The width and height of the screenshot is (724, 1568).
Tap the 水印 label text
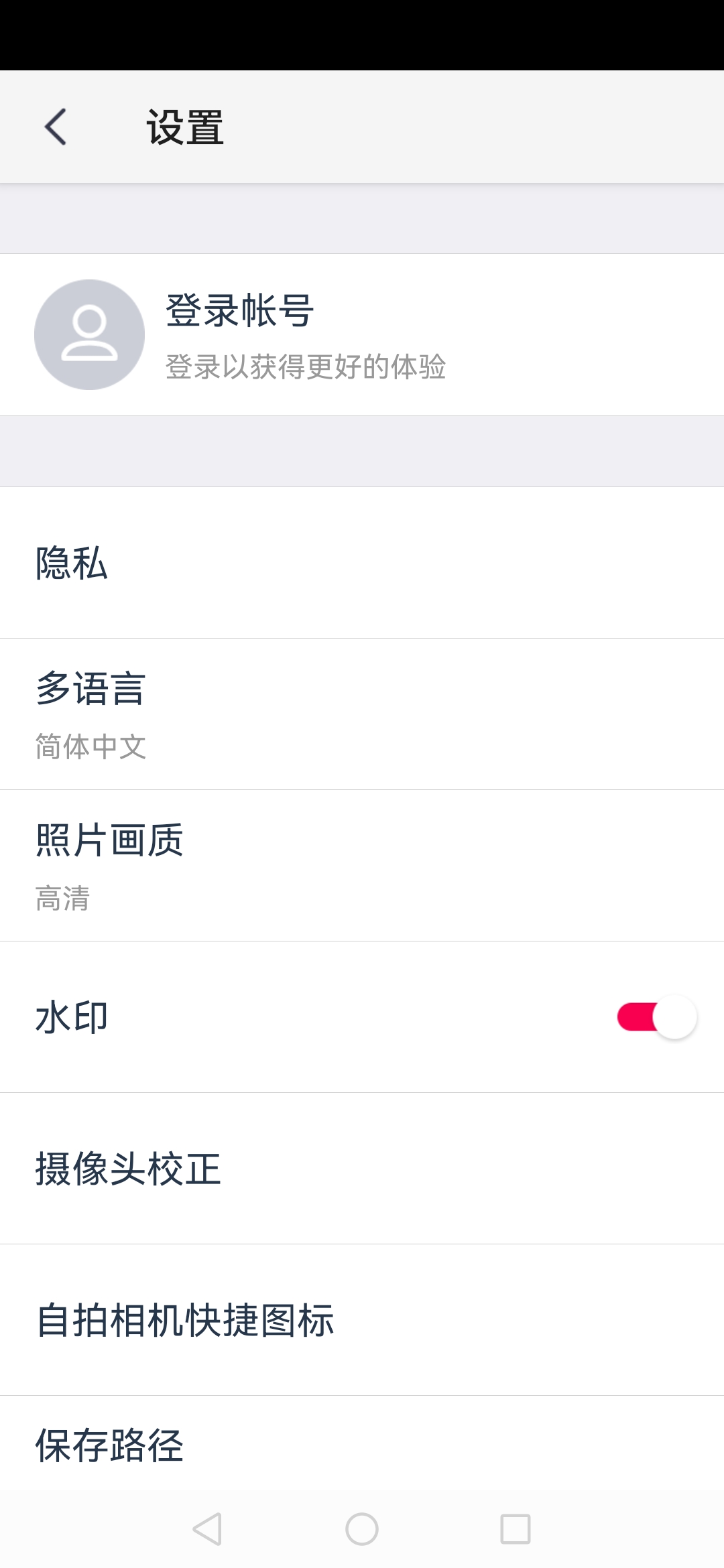tap(72, 1017)
